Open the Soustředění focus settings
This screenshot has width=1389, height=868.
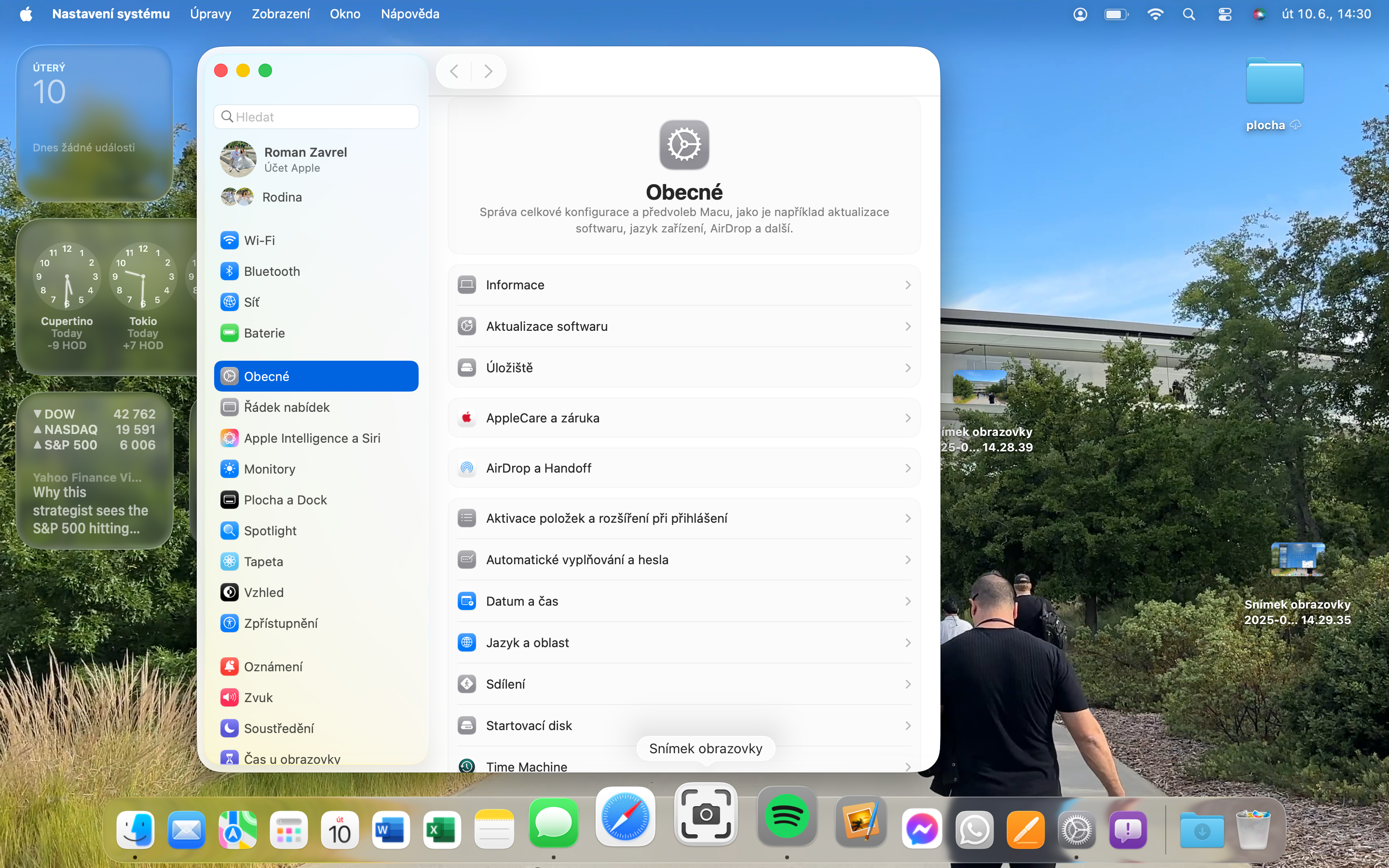click(278, 728)
